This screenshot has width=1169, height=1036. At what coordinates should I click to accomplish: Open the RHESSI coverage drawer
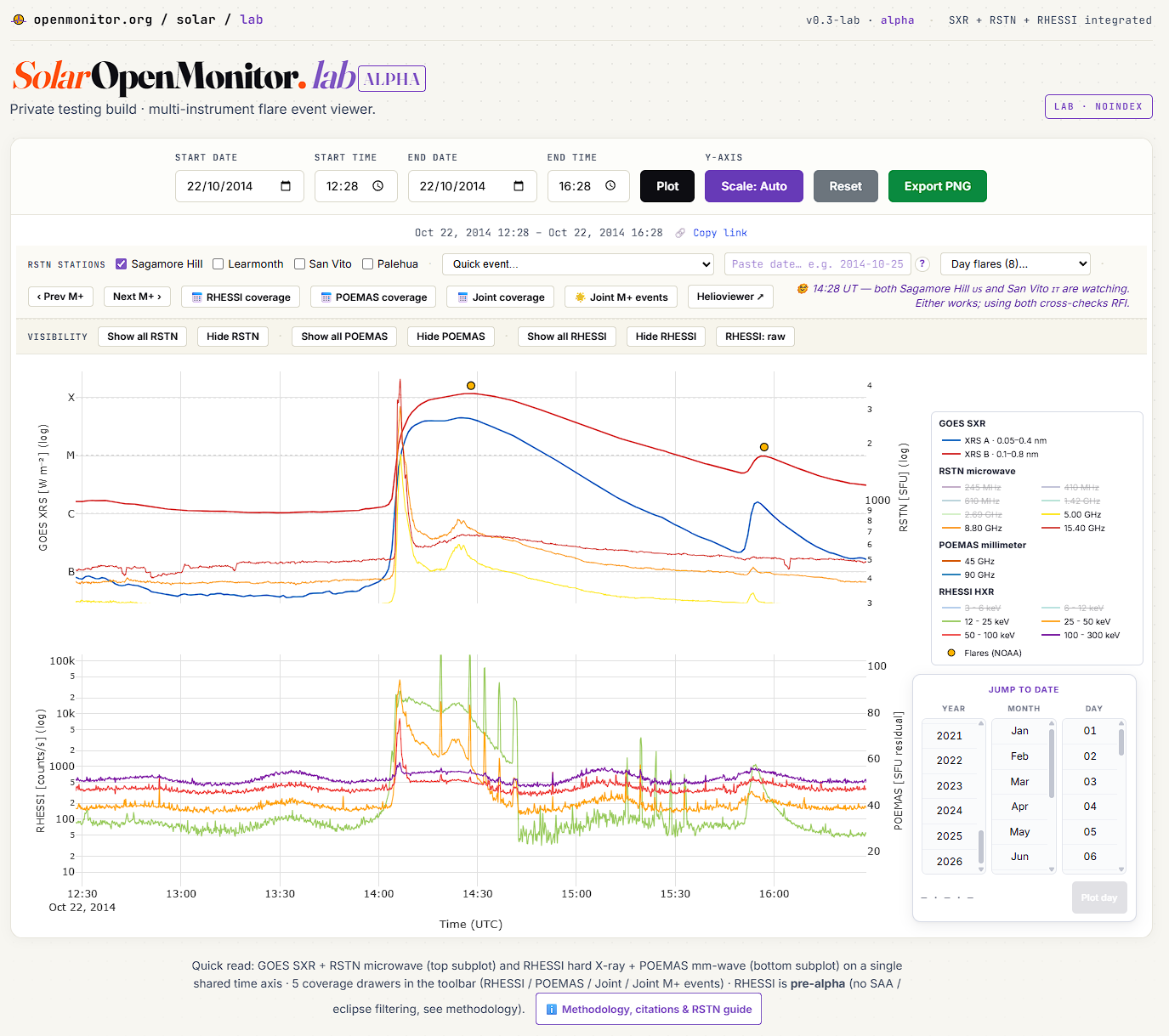(x=241, y=297)
